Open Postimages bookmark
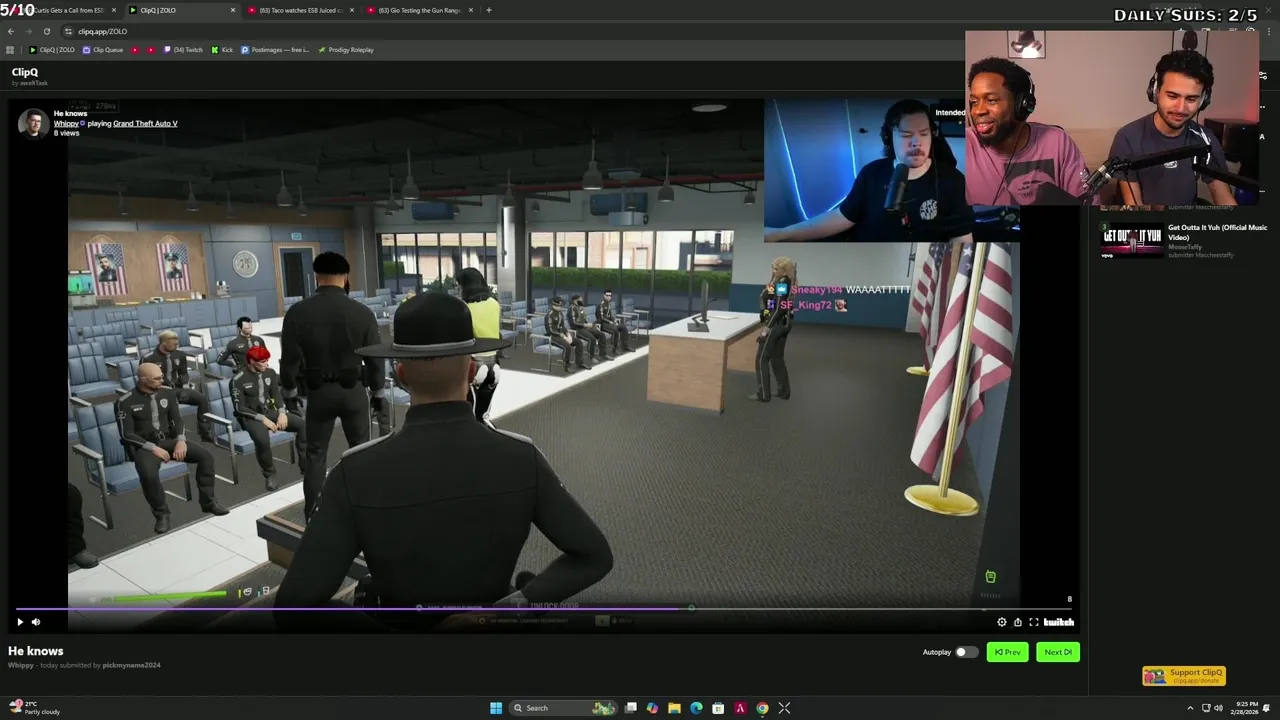1280x720 pixels. click(275, 50)
